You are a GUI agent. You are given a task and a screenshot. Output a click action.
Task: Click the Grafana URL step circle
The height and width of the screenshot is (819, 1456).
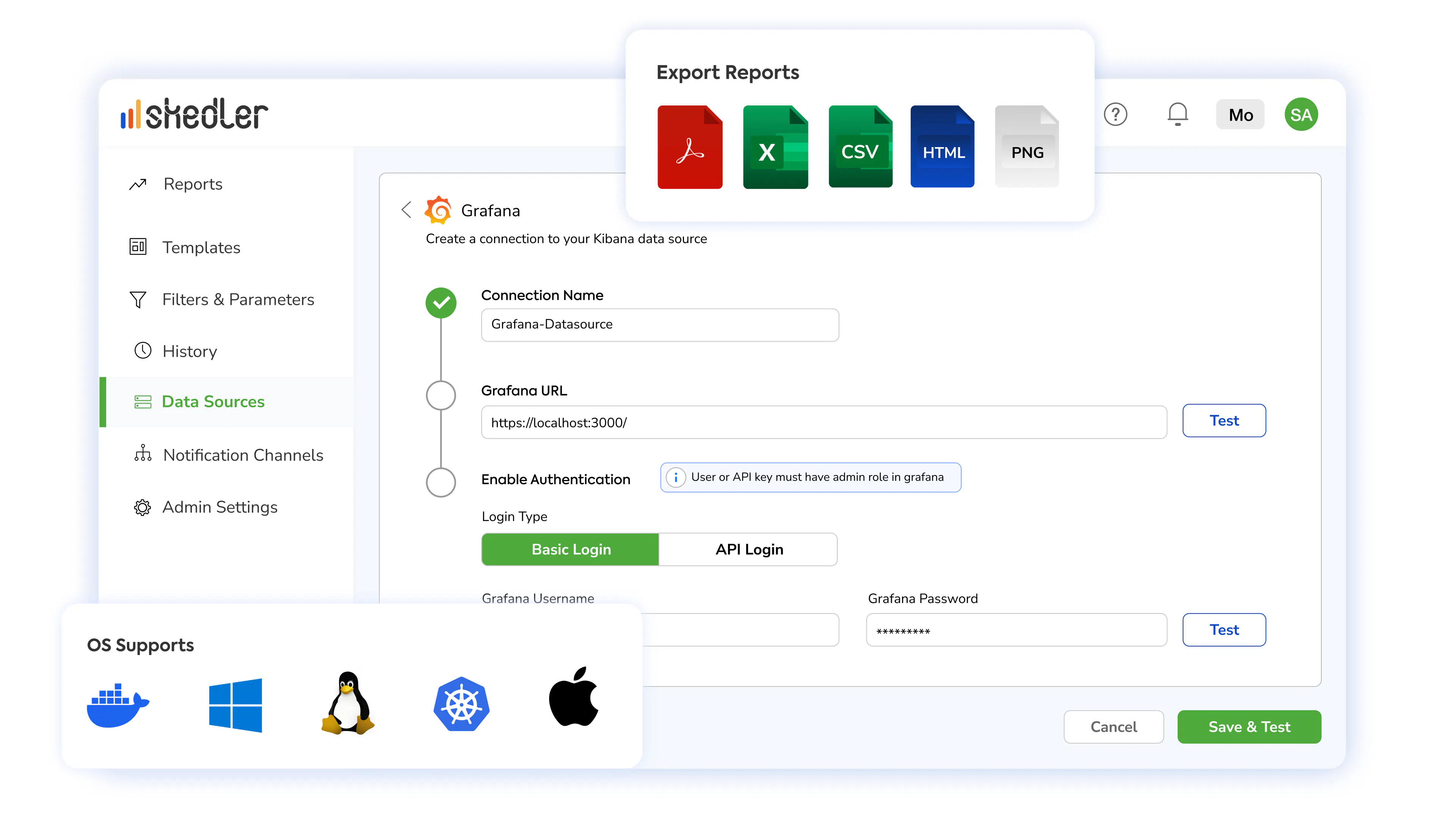coord(441,395)
